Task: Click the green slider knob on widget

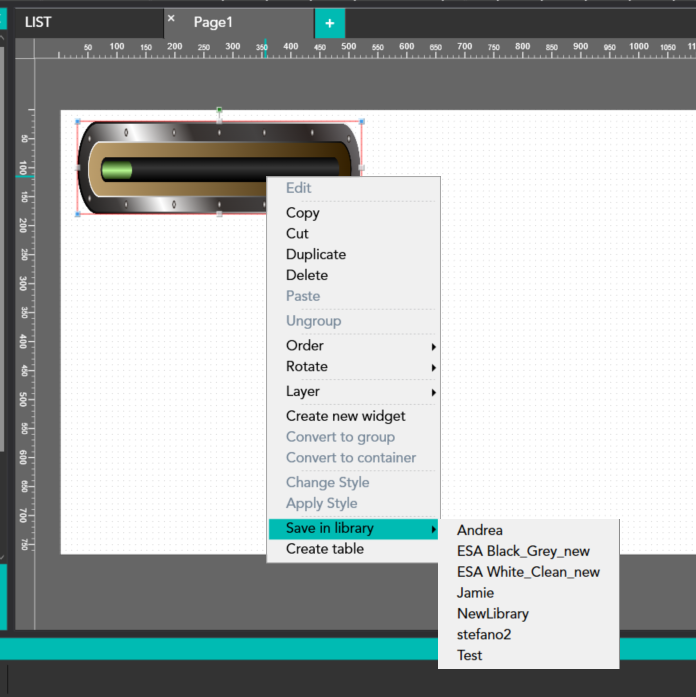Action: (x=117, y=171)
